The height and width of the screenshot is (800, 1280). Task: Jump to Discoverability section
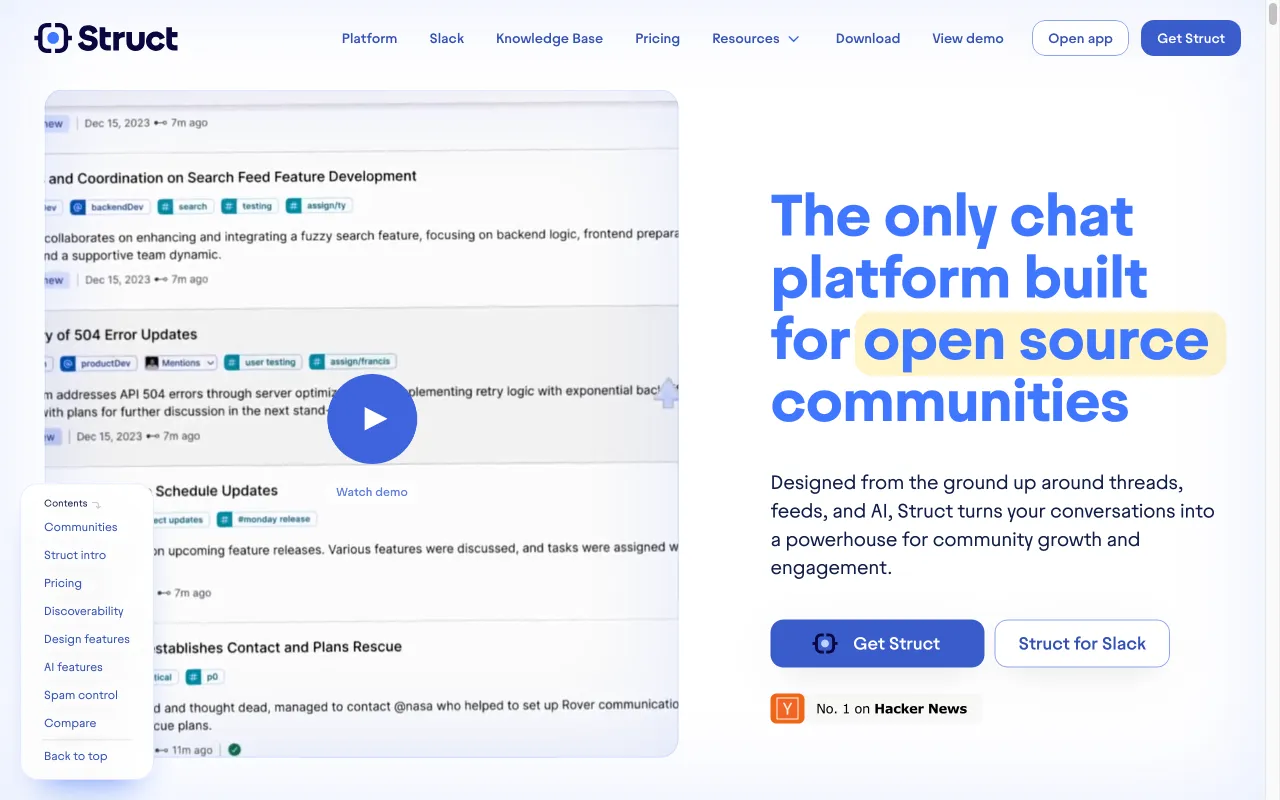point(84,611)
